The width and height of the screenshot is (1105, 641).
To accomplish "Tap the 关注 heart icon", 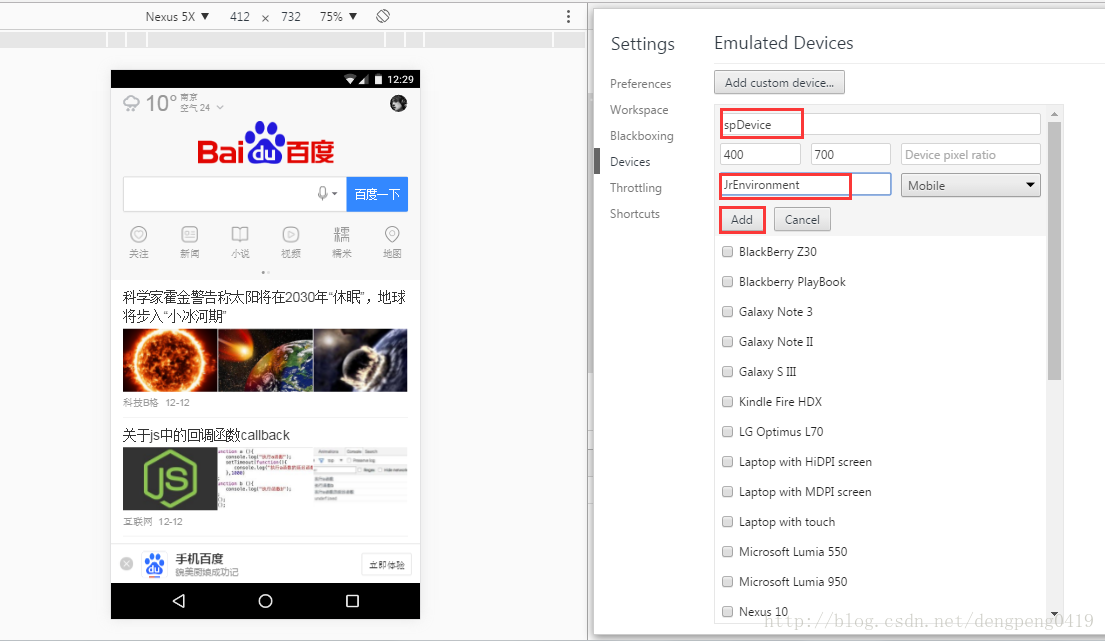I will click(139, 235).
